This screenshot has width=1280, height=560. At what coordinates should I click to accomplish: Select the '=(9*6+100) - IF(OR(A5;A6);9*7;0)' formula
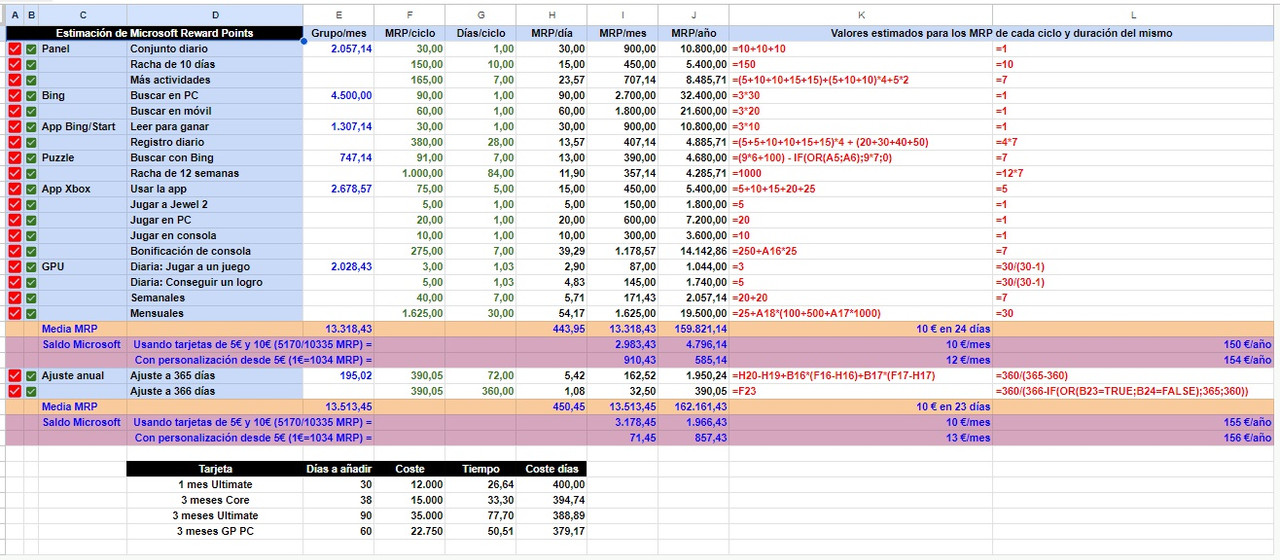[861, 158]
